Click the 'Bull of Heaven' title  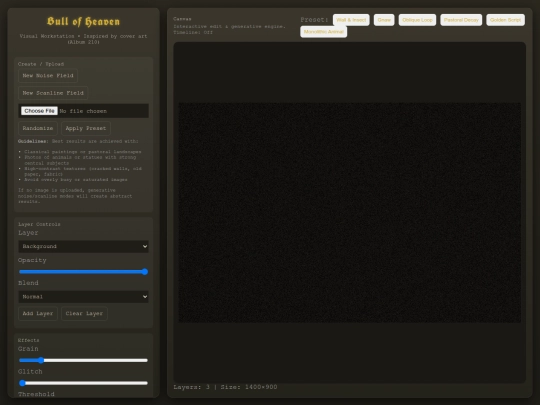(x=83, y=22)
